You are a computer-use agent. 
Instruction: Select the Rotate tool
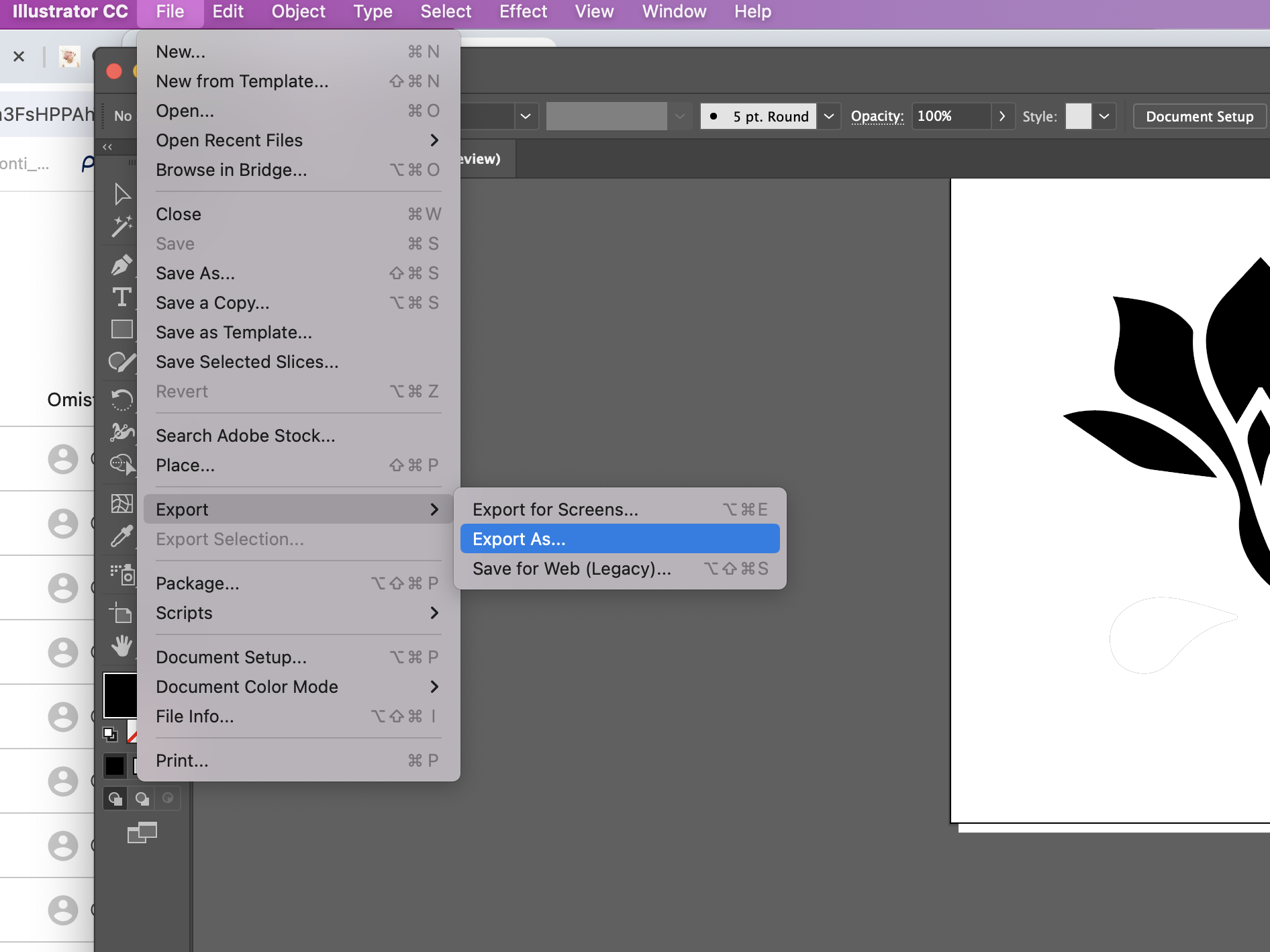pyautogui.click(x=121, y=399)
